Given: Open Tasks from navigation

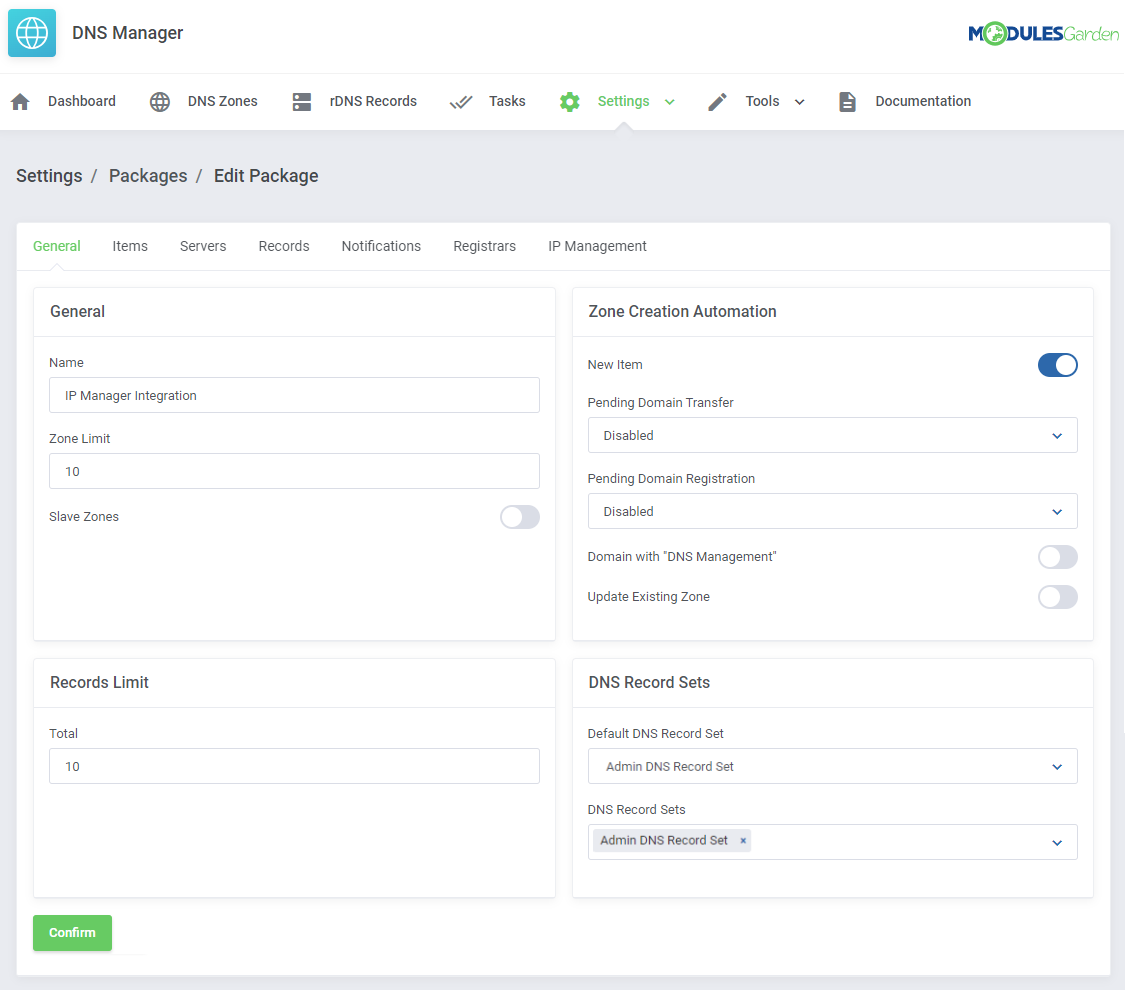Looking at the screenshot, I should (x=507, y=102).
